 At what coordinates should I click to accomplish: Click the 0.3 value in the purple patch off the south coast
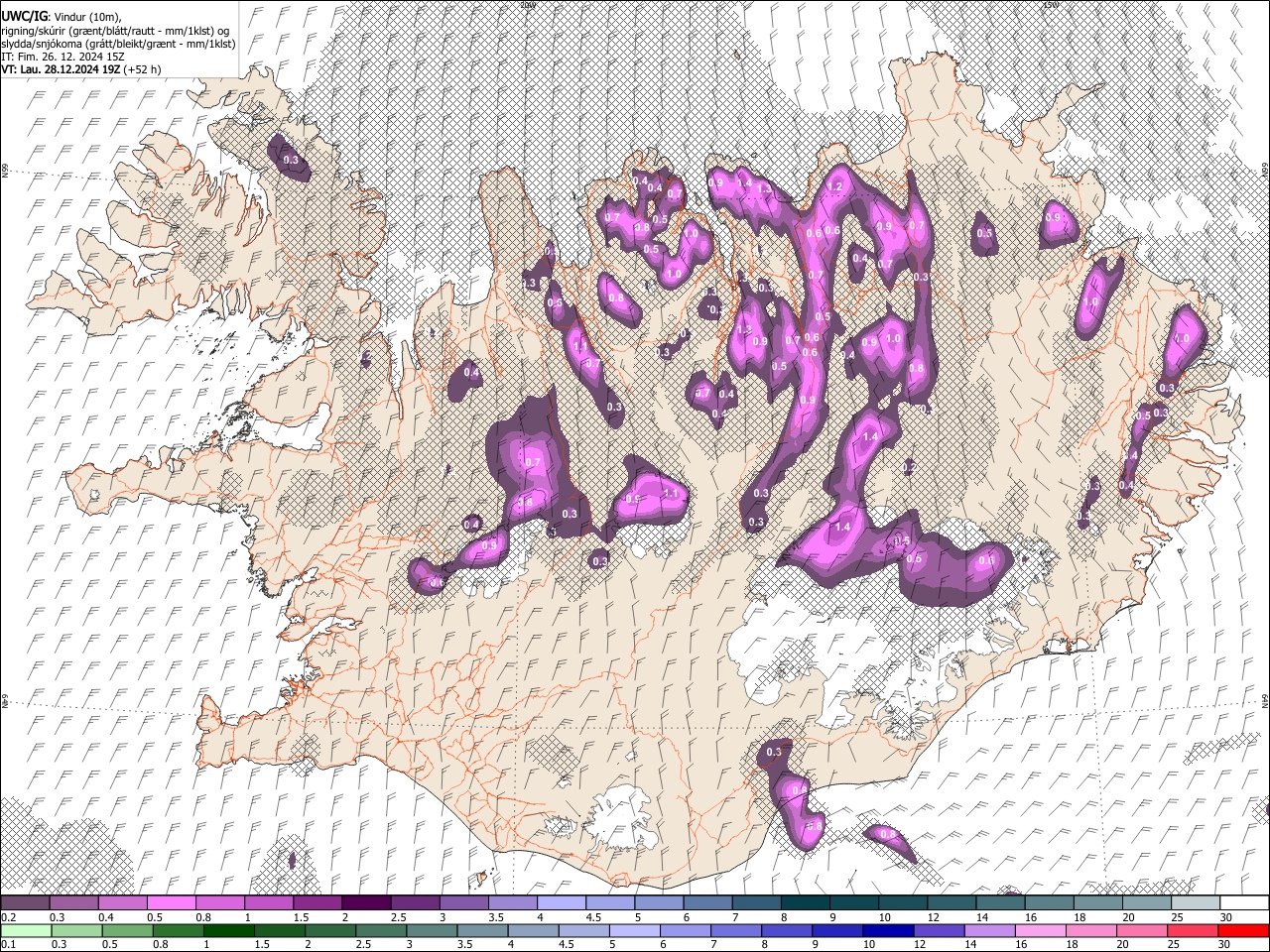[x=774, y=753]
